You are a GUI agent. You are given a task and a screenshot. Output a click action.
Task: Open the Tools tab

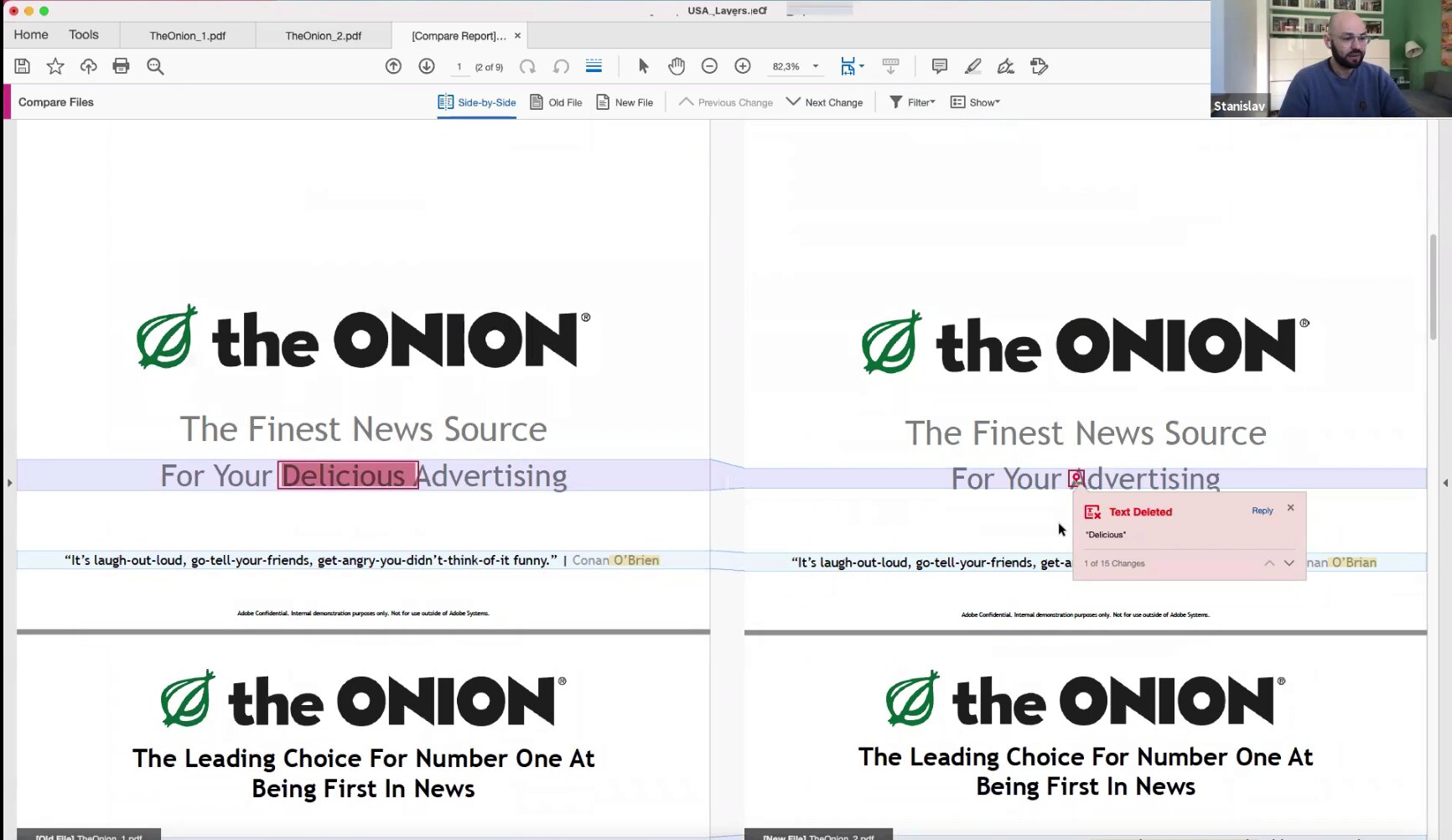coord(84,34)
